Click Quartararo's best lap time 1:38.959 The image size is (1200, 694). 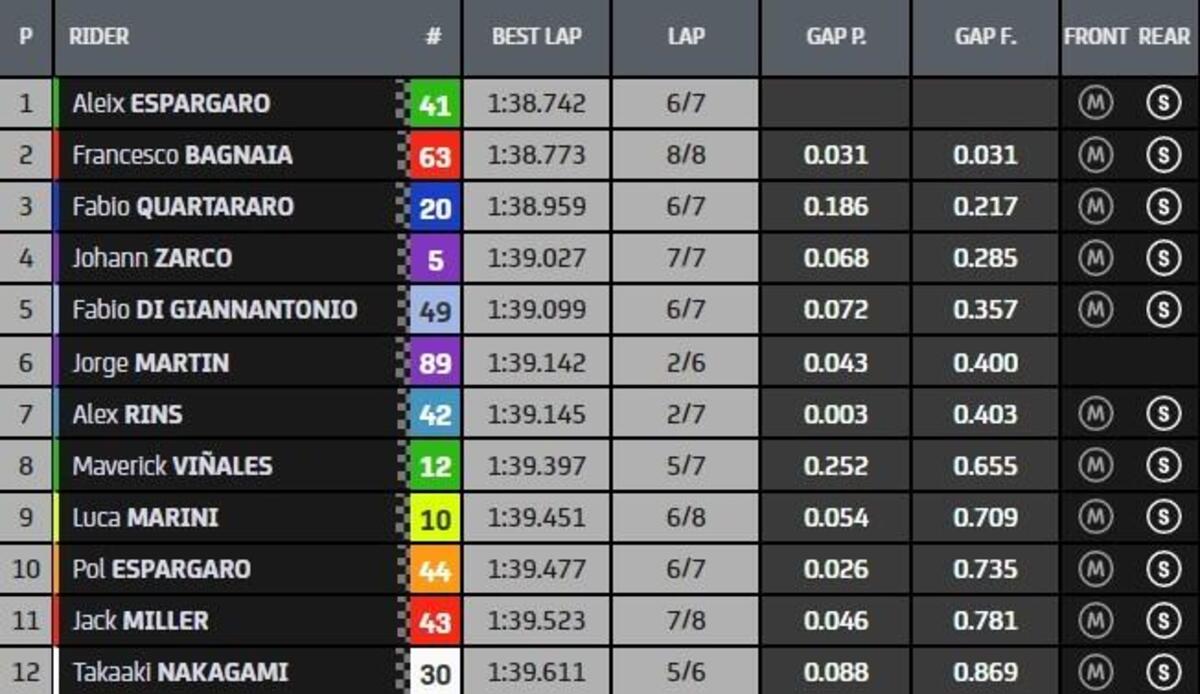[536, 207]
